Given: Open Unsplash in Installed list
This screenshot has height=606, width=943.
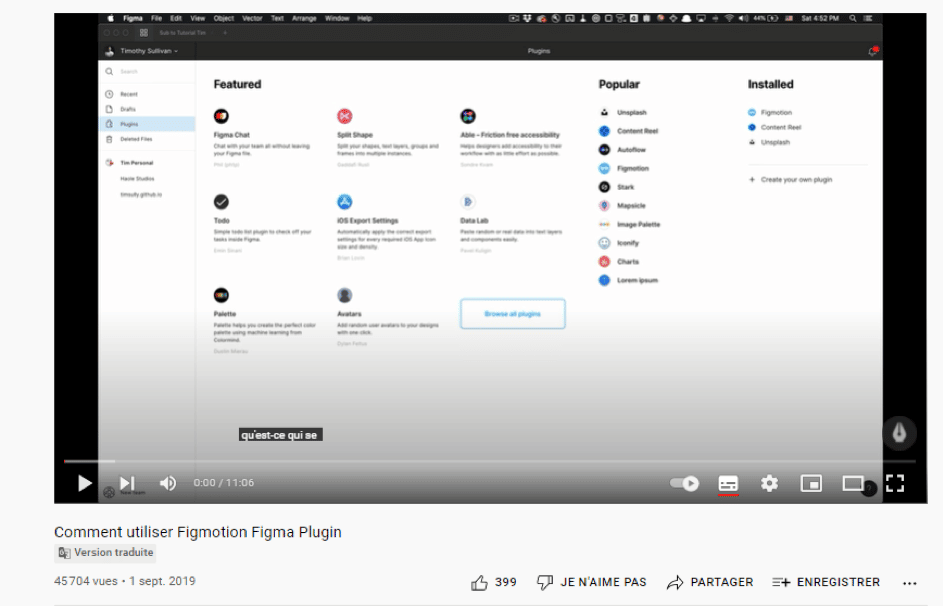Looking at the screenshot, I should click(769, 142).
